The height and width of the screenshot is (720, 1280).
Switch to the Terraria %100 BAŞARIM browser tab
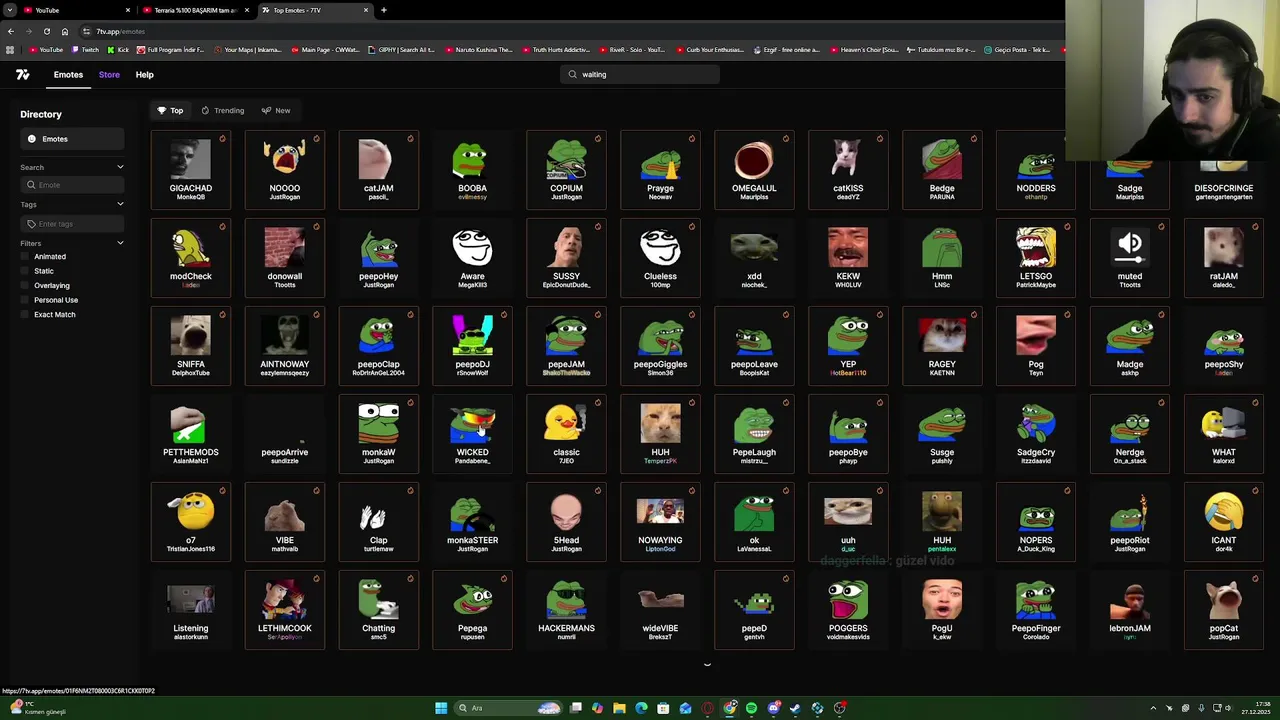[195, 10]
